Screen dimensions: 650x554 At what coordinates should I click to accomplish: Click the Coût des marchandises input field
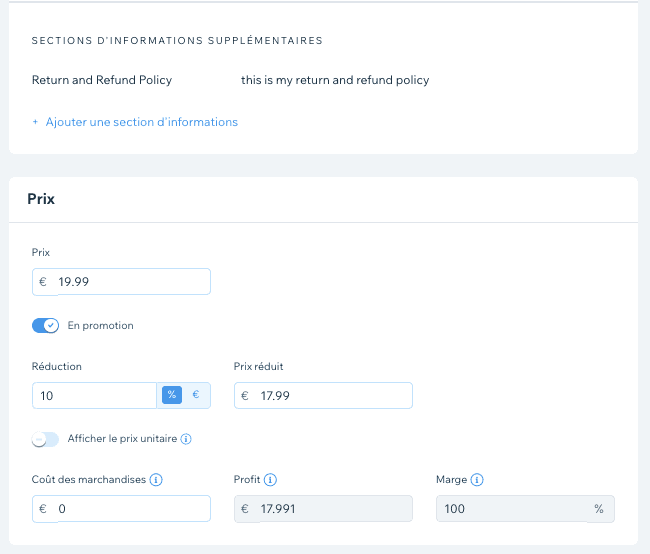(131, 509)
